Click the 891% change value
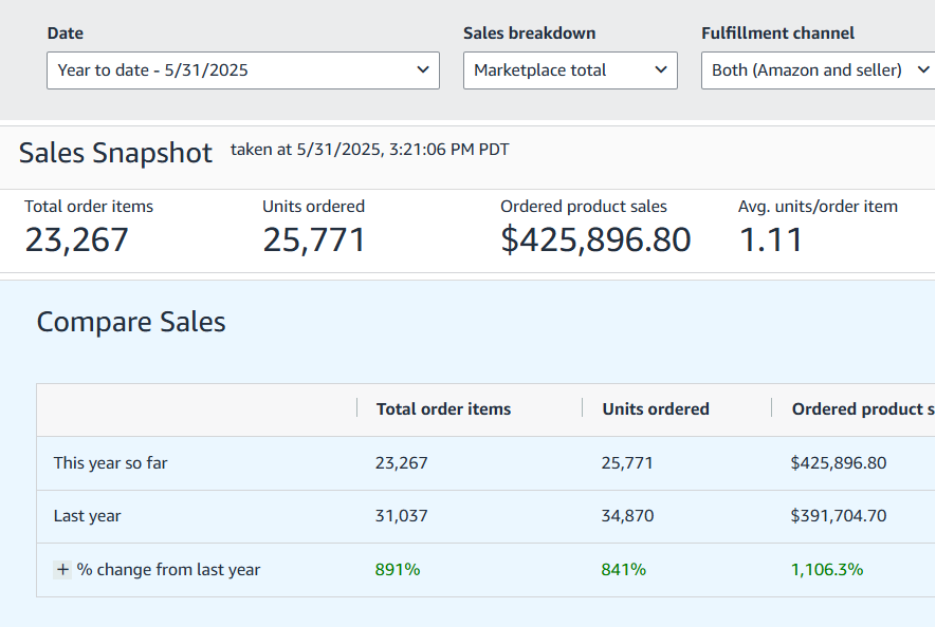 tap(397, 570)
